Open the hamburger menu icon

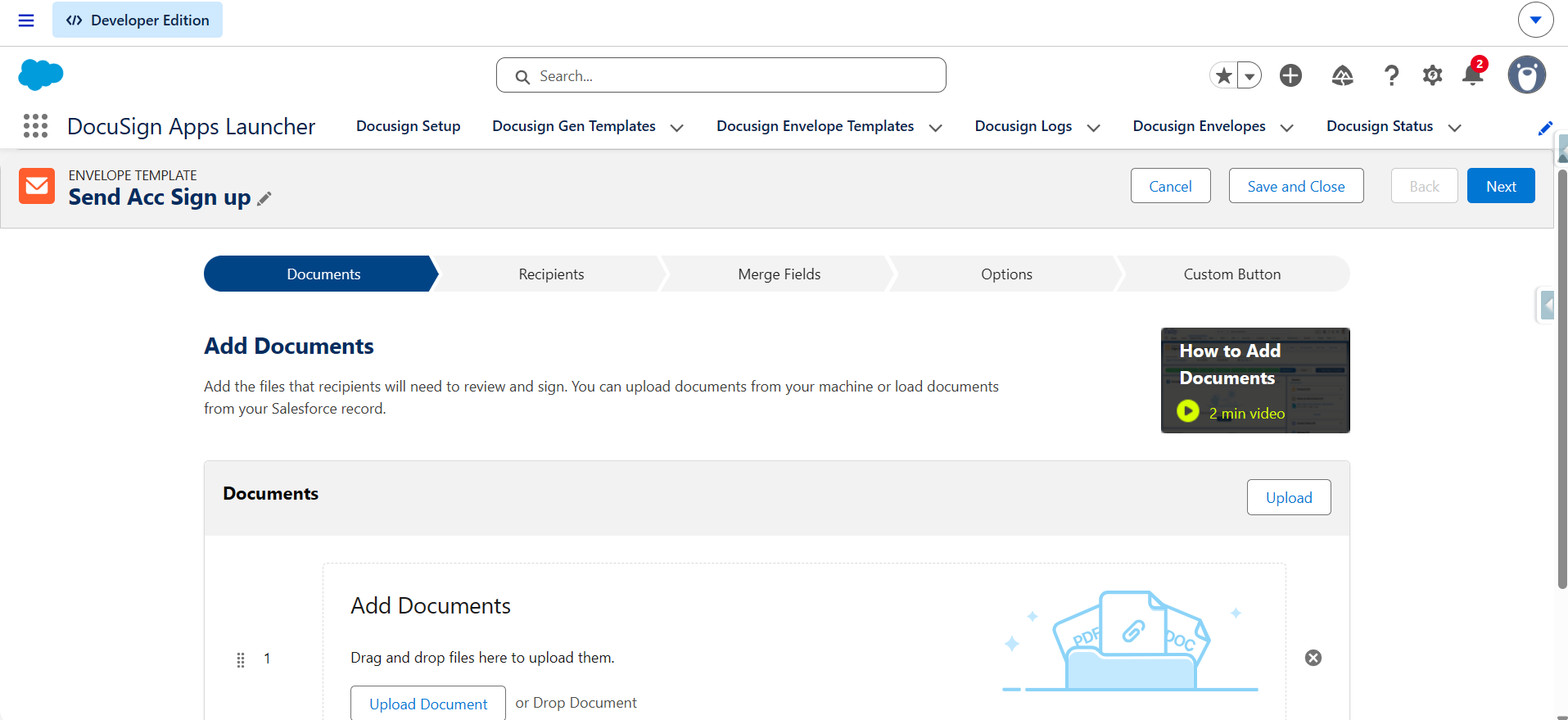tap(26, 20)
